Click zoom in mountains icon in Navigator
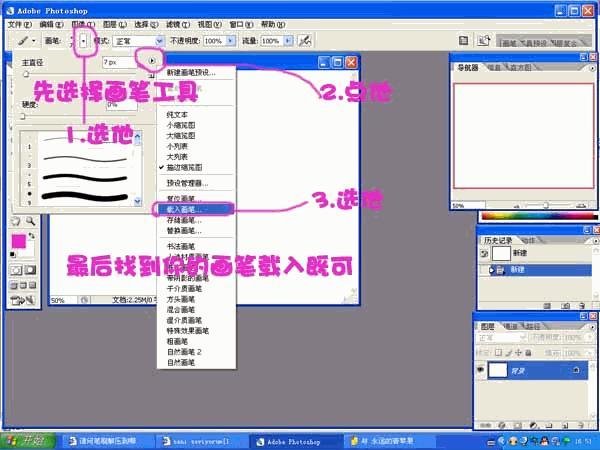Viewport: 600px width, 450px height. [581, 206]
